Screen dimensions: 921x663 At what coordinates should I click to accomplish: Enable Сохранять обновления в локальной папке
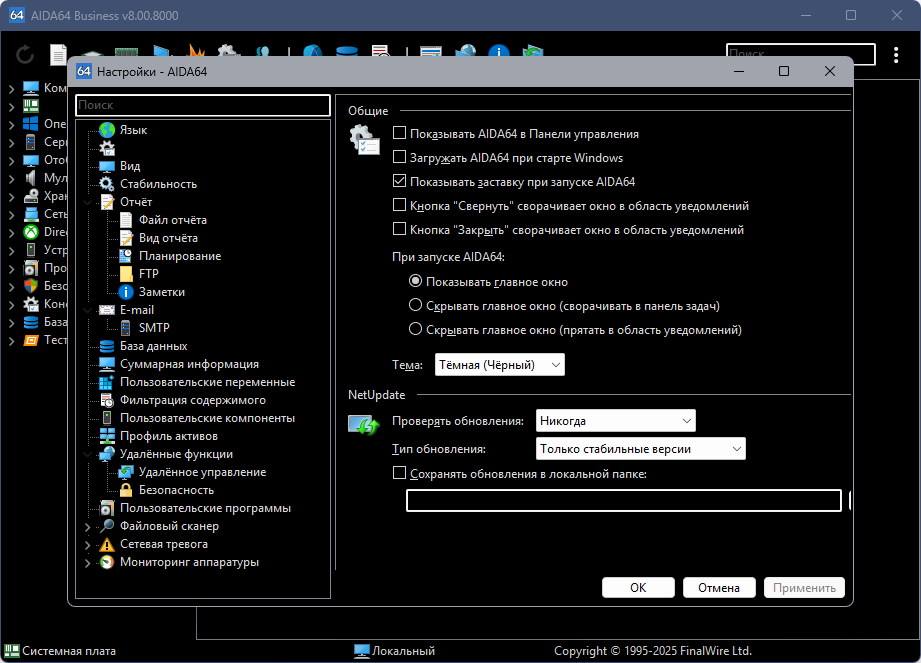[399, 473]
